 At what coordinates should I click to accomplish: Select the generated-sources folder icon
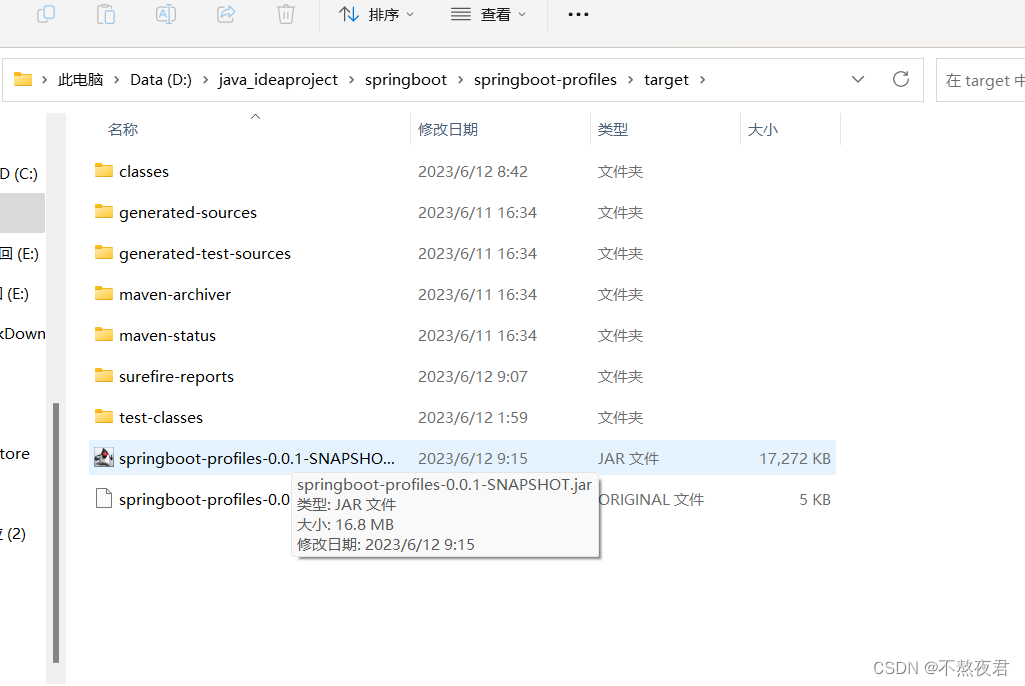click(104, 212)
